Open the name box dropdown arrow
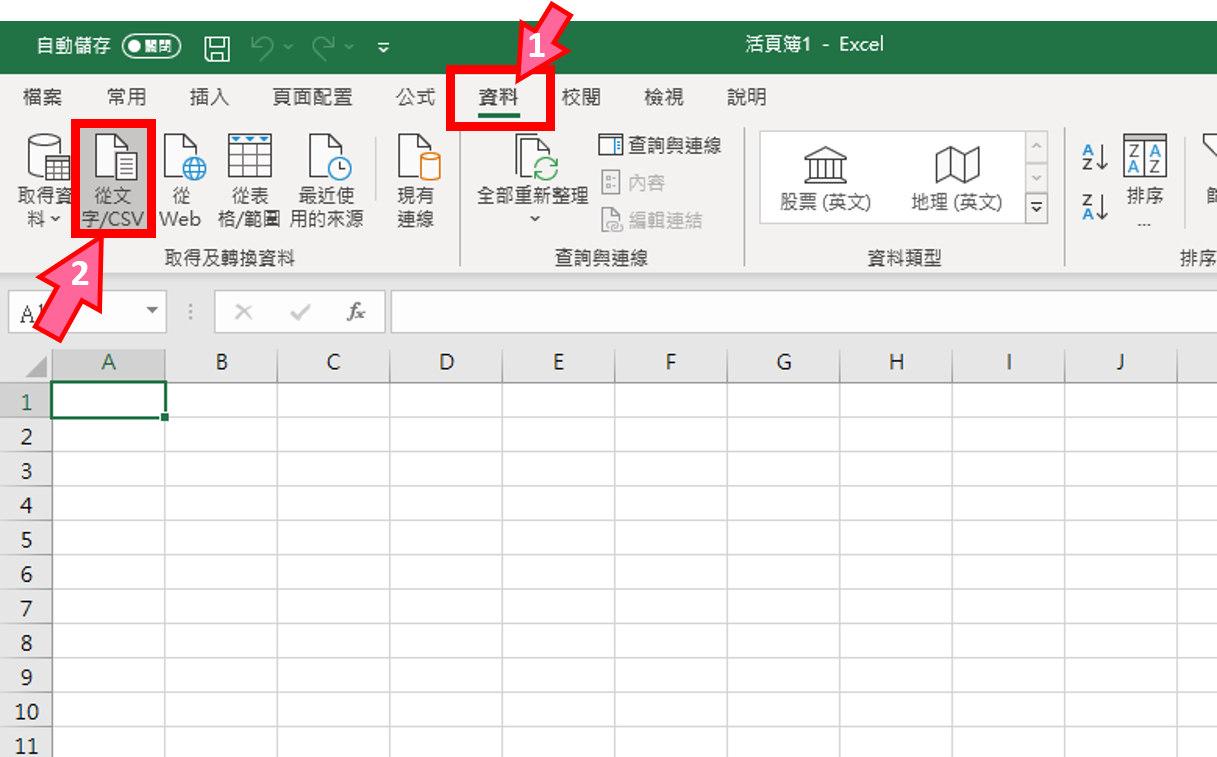Image resolution: width=1217 pixels, height=757 pixels. [154, 311]
